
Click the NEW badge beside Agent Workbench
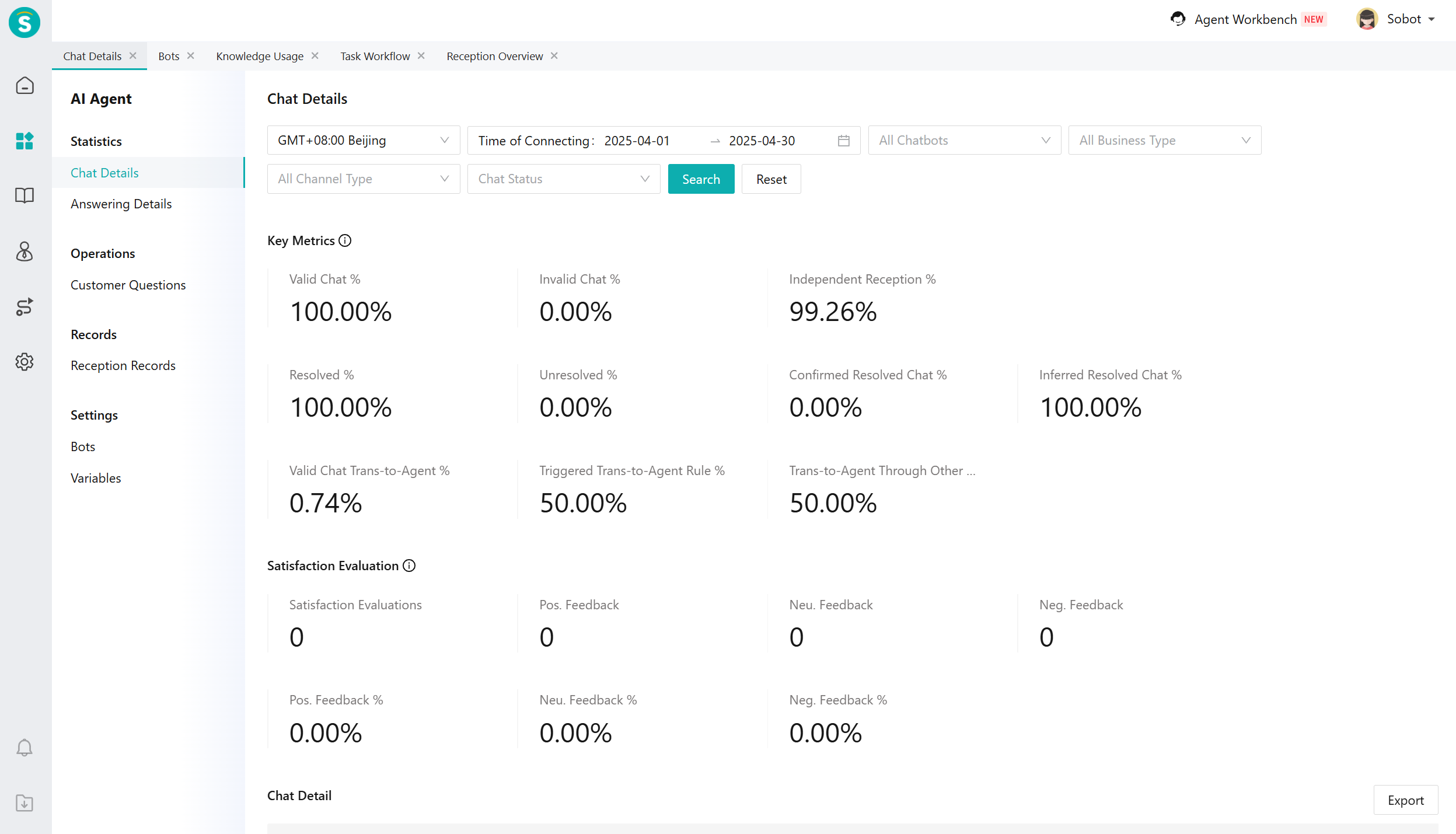(1314, 19)
